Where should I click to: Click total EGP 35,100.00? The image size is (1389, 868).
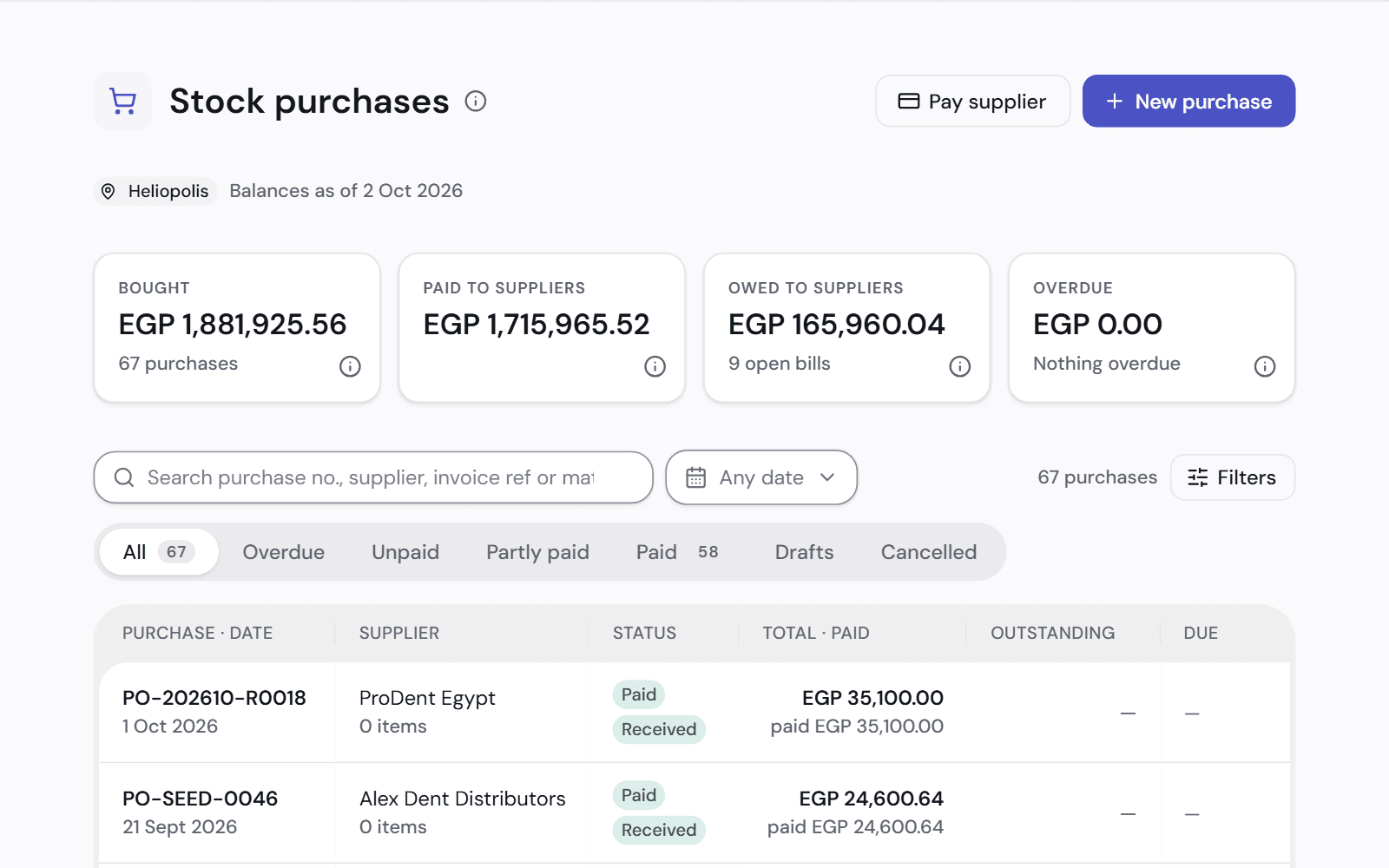coord(872,698)
